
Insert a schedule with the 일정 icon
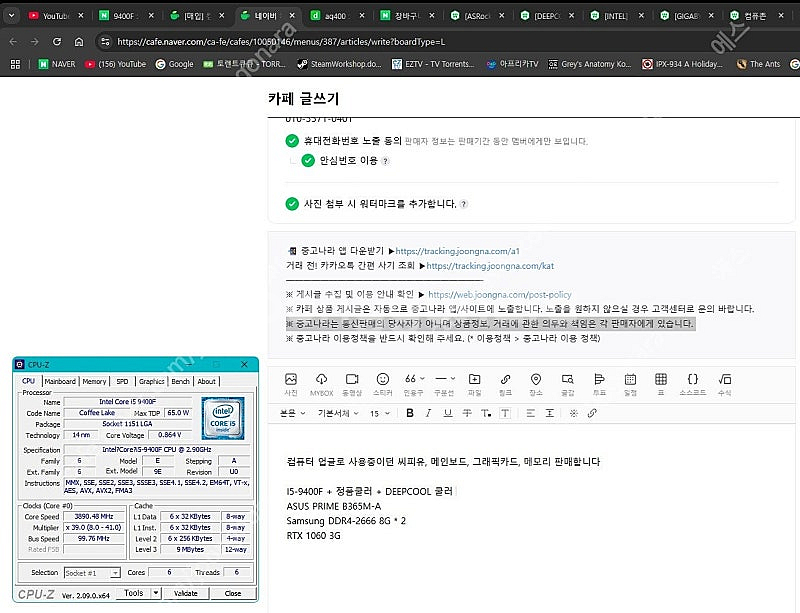[630, 384]
